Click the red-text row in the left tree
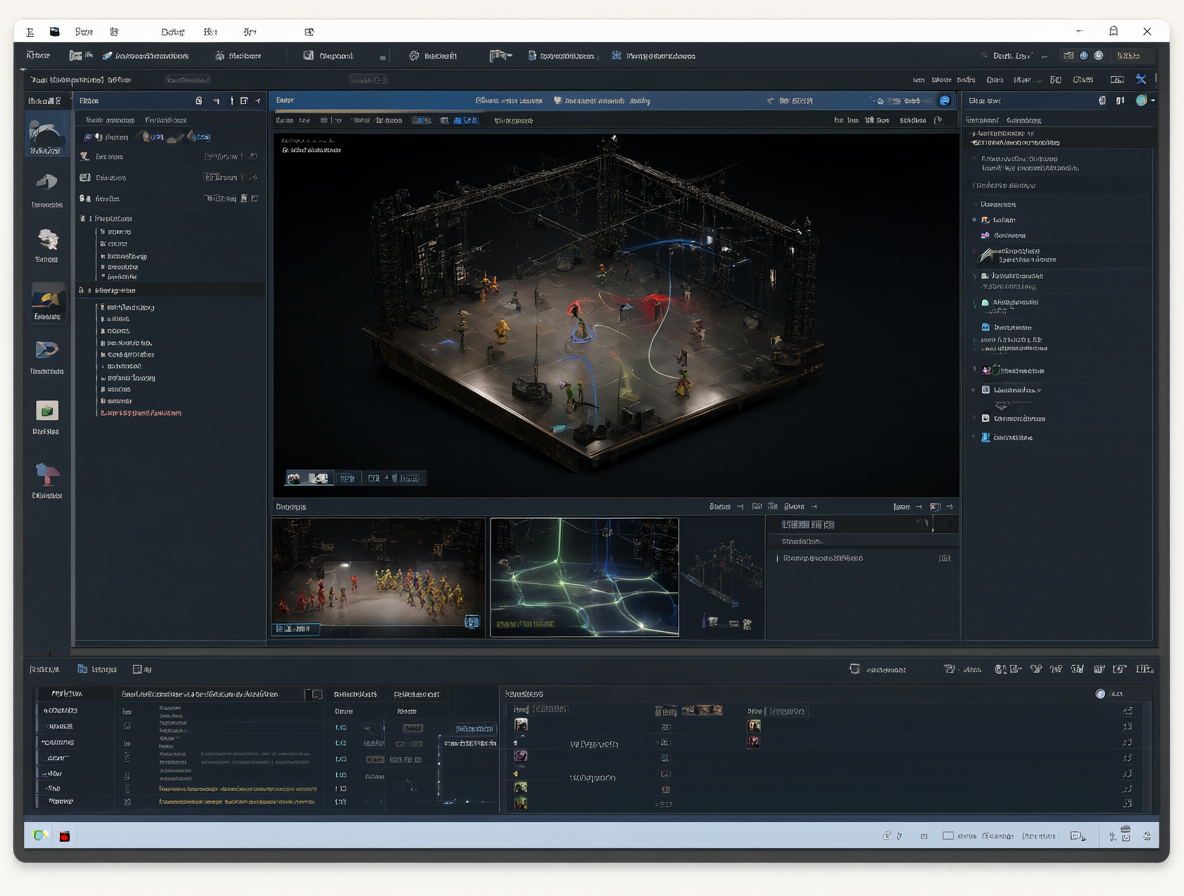Screen dimensions: 1184x896 tap(140, 413)
